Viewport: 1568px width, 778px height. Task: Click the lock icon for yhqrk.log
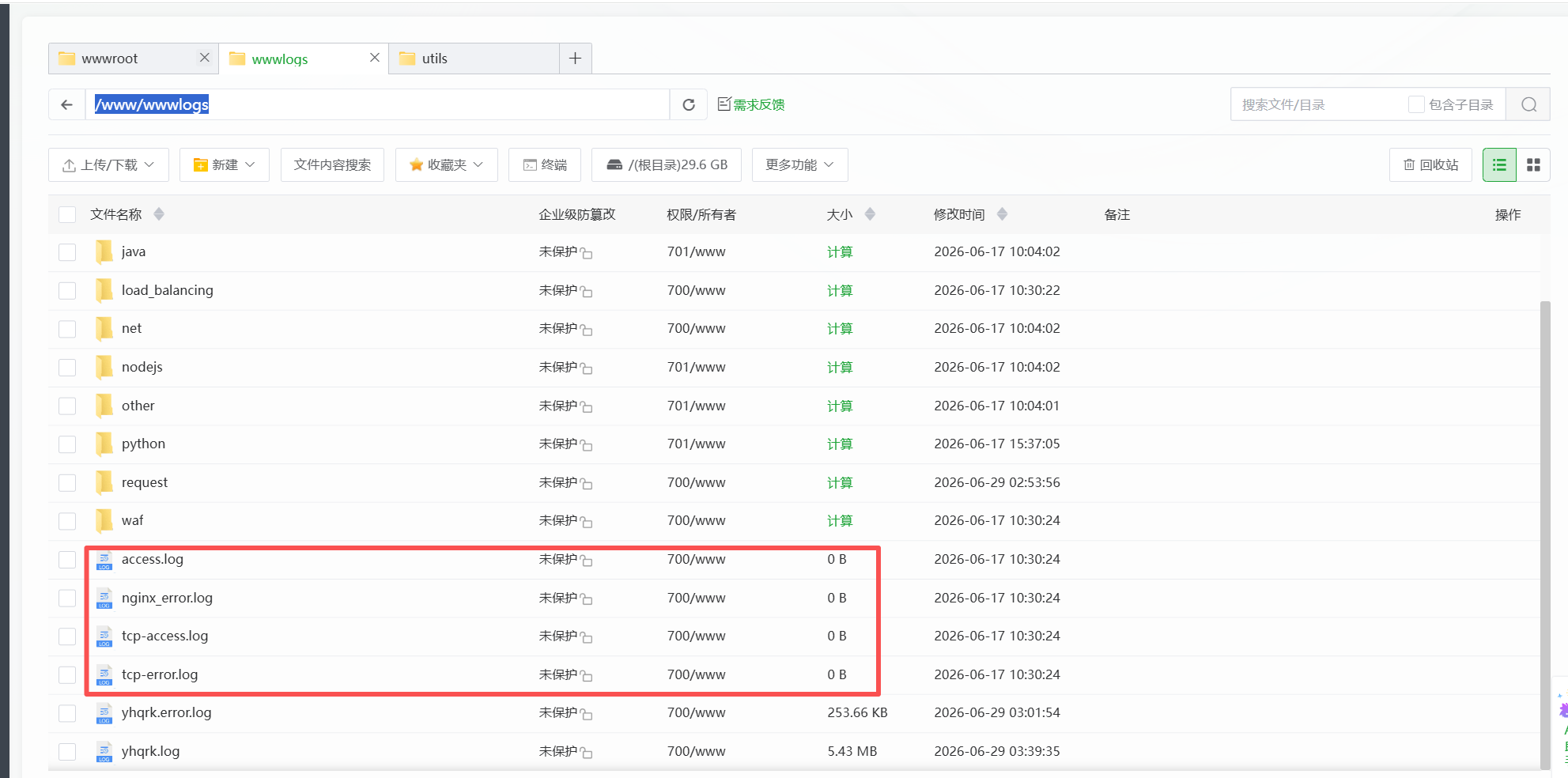(x=587, y=753)
